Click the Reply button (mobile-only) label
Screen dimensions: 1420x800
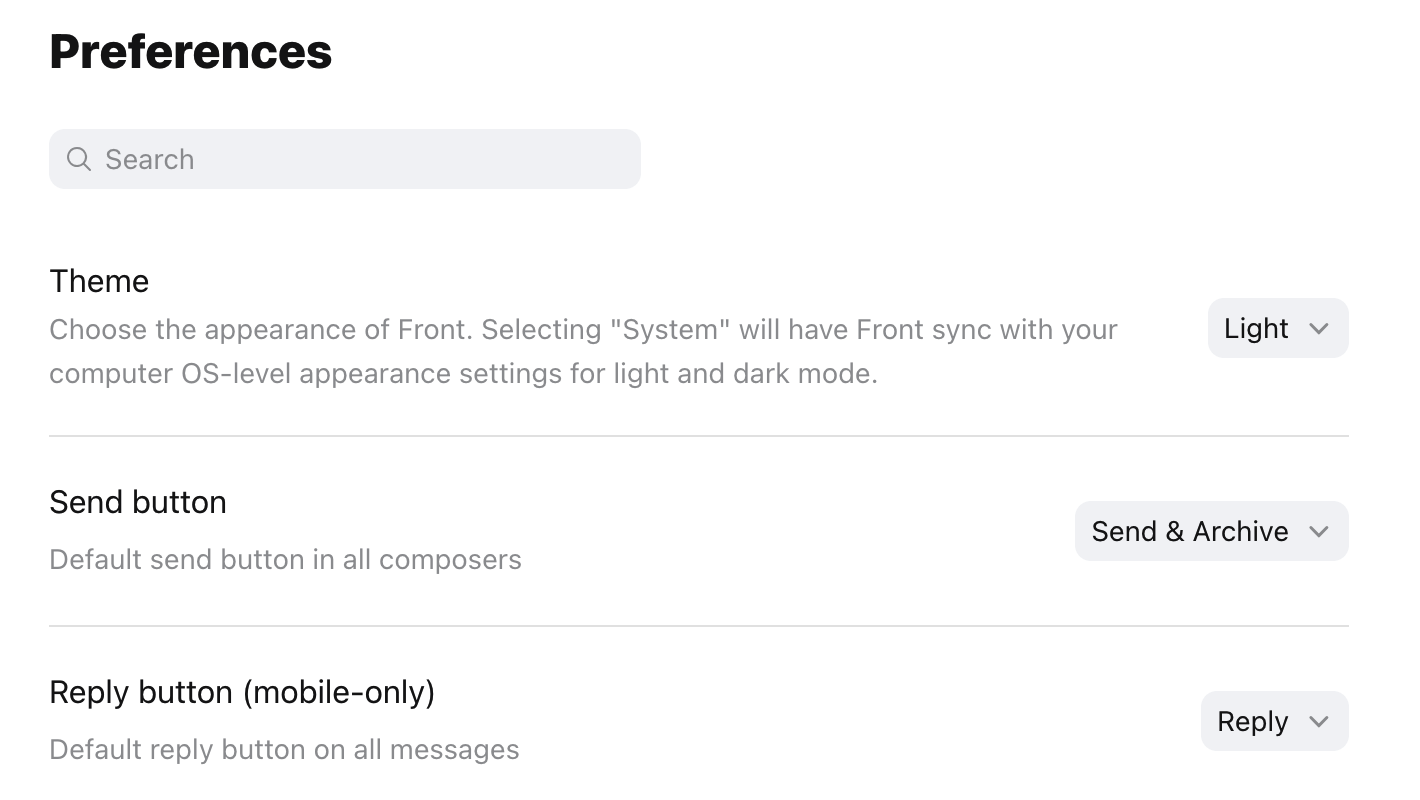coord(242,692)
